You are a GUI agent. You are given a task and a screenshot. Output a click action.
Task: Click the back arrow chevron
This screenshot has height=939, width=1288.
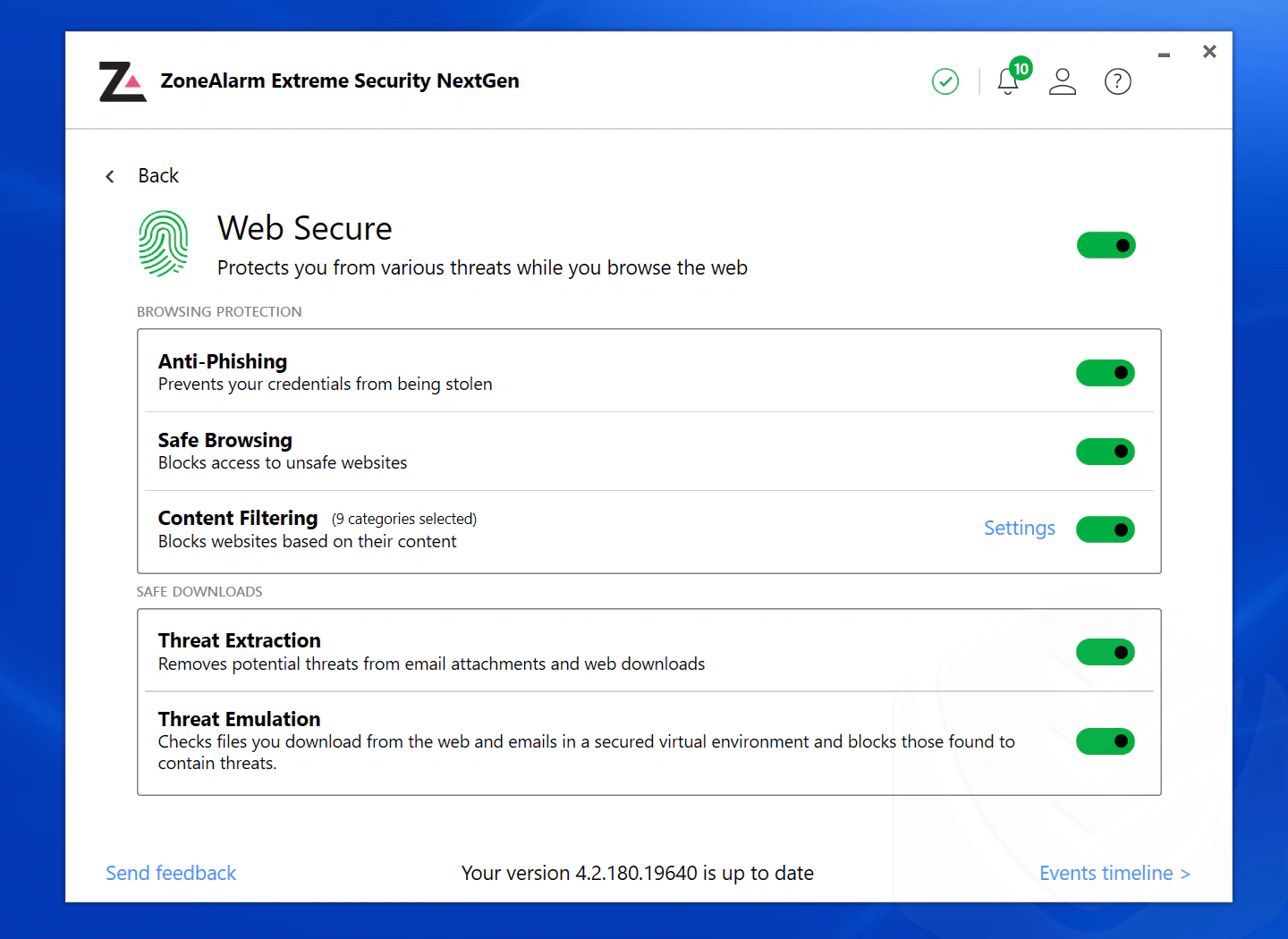[110, 176]
